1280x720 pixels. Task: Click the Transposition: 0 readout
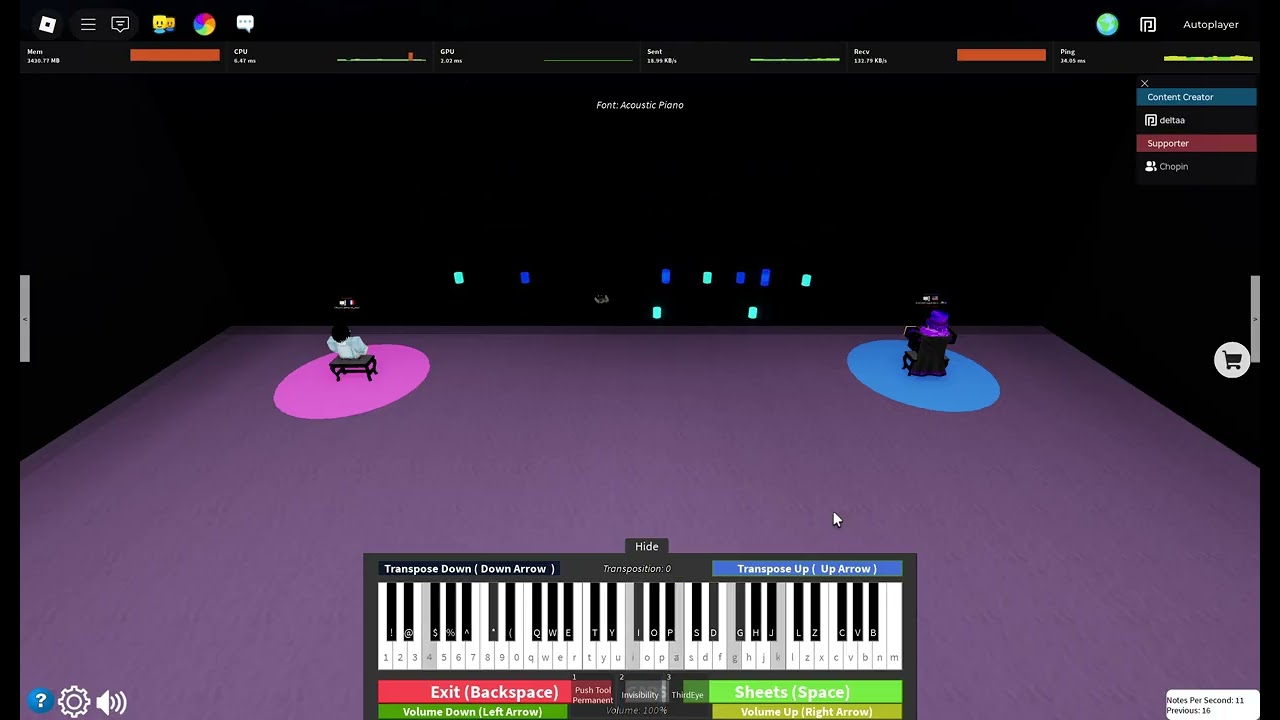pos(637,568)
